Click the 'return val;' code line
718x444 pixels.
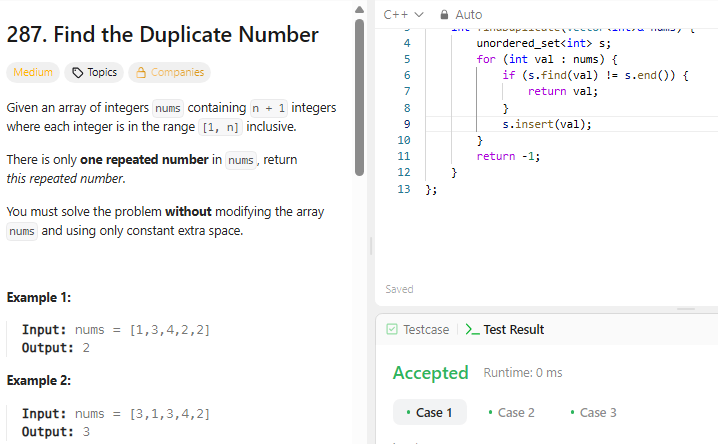point(563,92)
